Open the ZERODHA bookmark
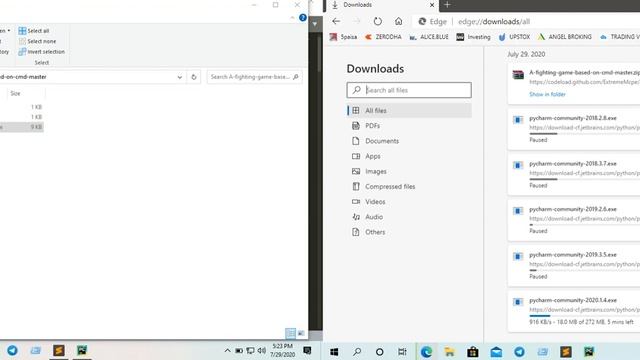The height and width of the screenshot is (360, 640). coord(383,37)
